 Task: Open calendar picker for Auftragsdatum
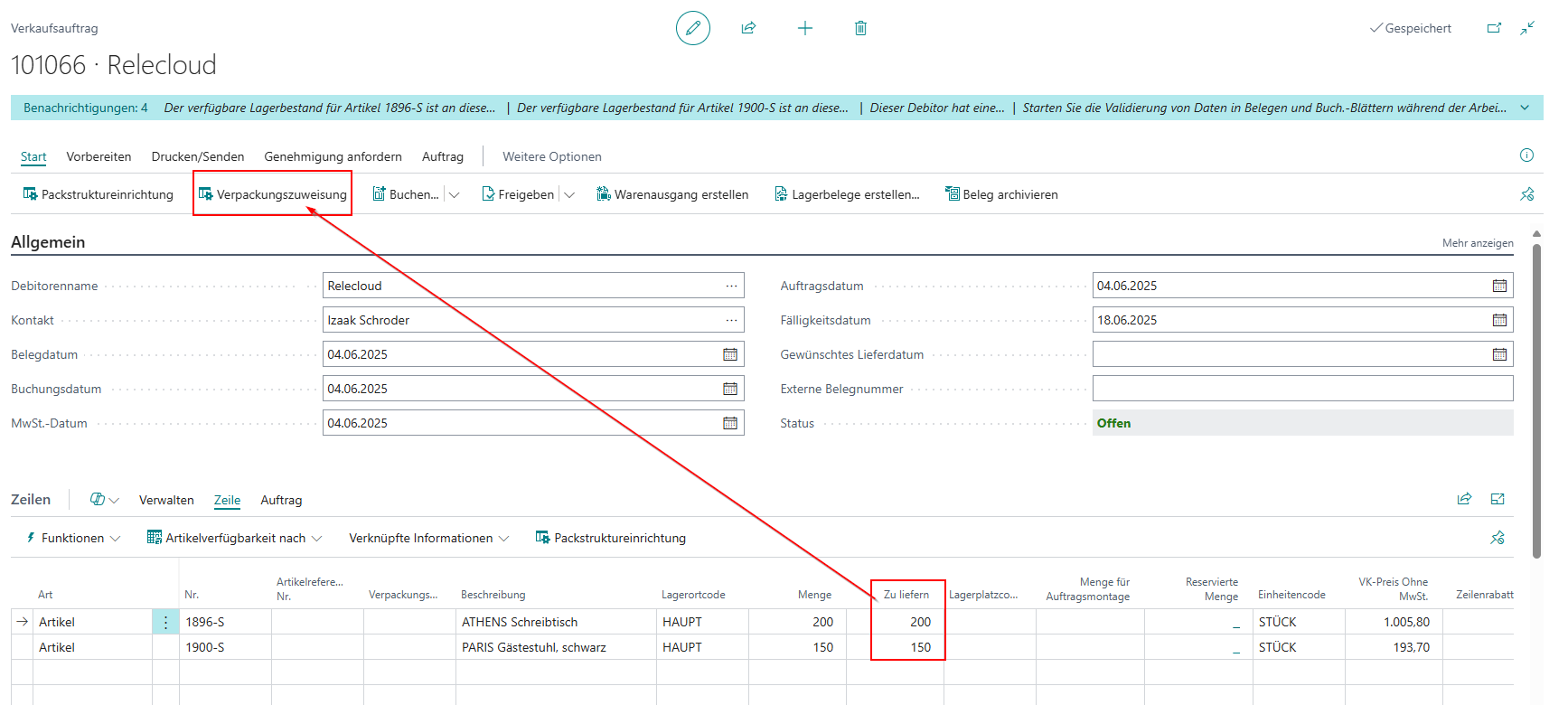1499,286
